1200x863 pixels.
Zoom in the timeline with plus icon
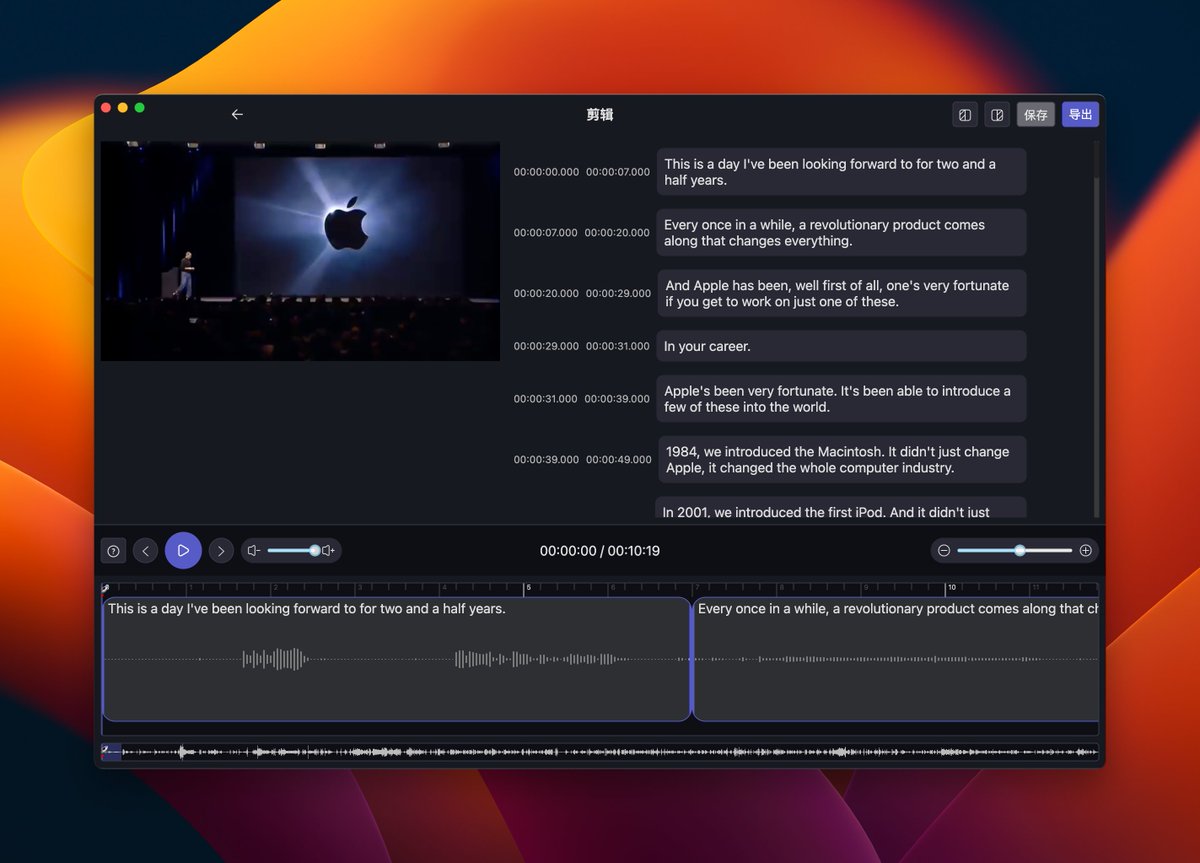(x=1086, y=551)
